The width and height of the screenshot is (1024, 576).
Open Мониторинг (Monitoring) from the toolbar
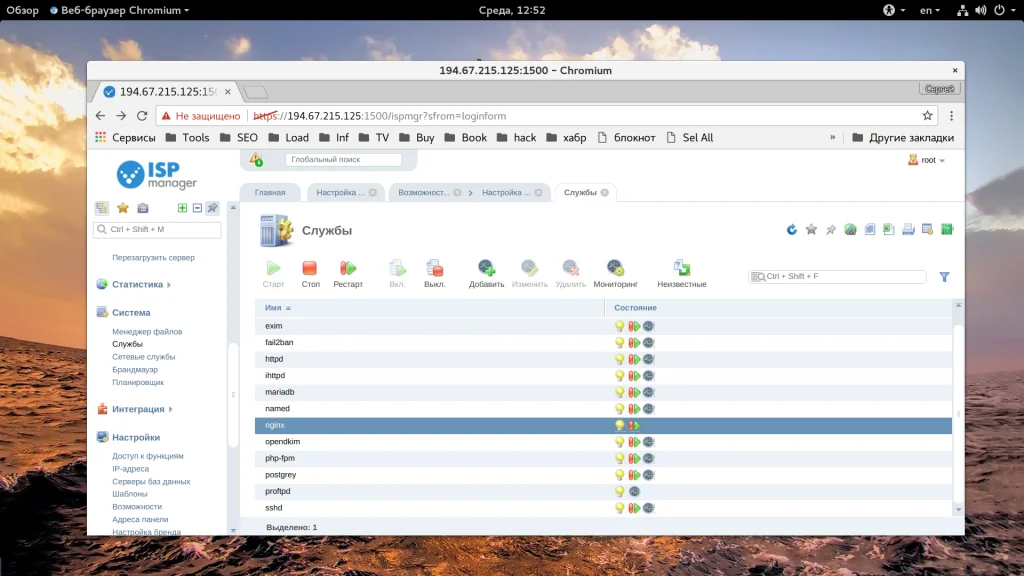pyautogui.click(x=615, y=268)
